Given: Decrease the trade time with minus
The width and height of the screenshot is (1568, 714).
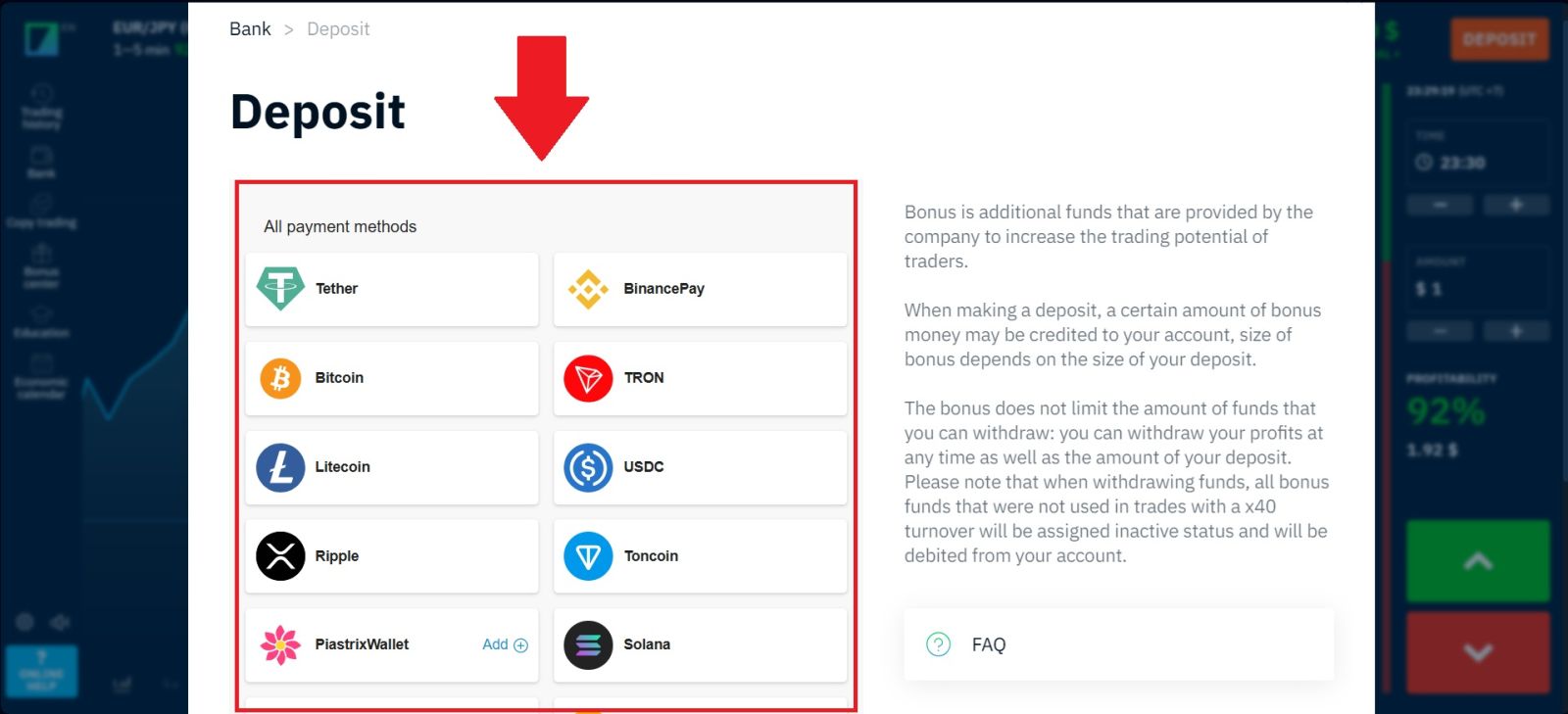Looking at the screenshot, I should pyautogui.click(x=1440, y=205).
